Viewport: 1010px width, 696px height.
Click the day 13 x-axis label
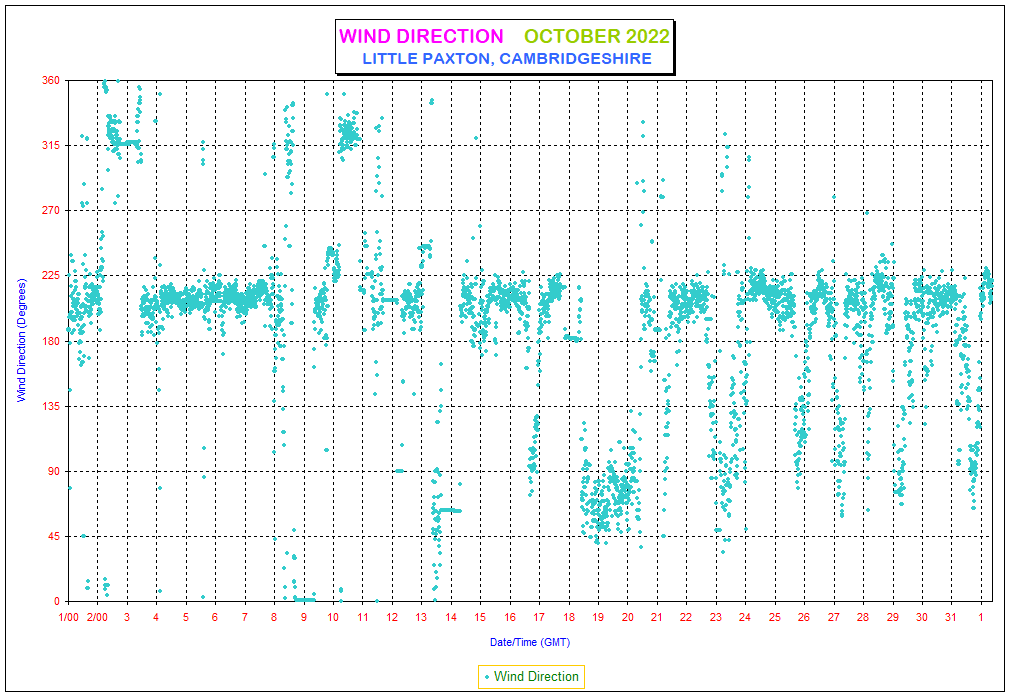(x=421, y=617)
